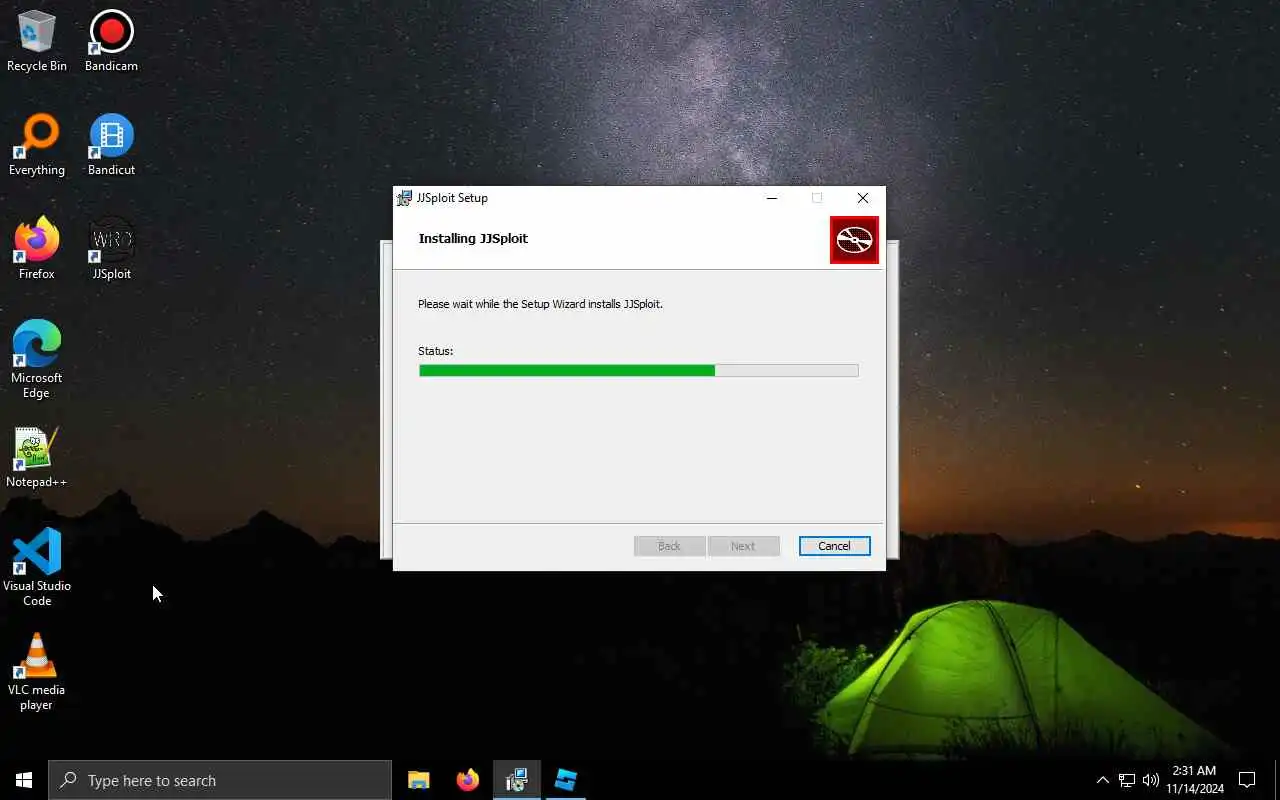Screen dimensions: 1280x800
Task: Select the Everything search desktop shortcut
Action: point(37,145)
